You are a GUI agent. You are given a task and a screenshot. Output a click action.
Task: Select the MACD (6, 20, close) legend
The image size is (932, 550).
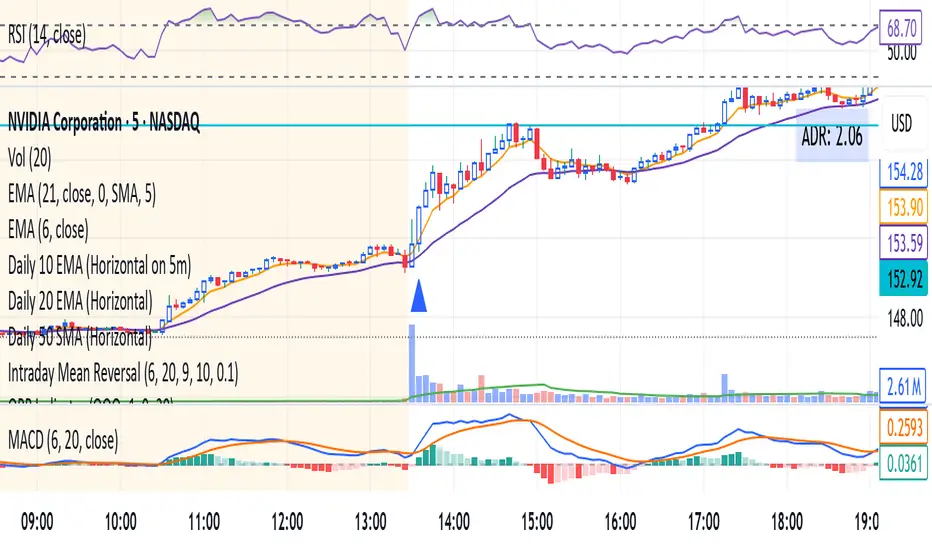pos(63,441)
